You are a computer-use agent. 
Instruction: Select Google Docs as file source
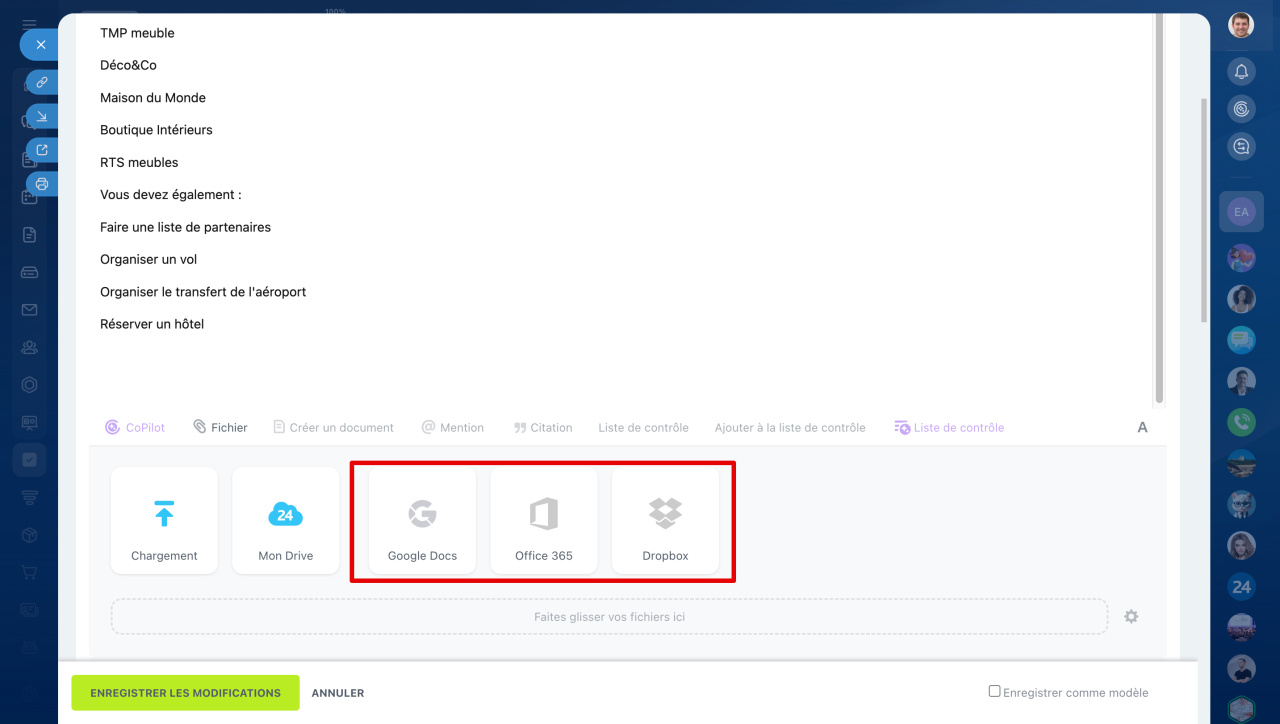click(422, 520)
